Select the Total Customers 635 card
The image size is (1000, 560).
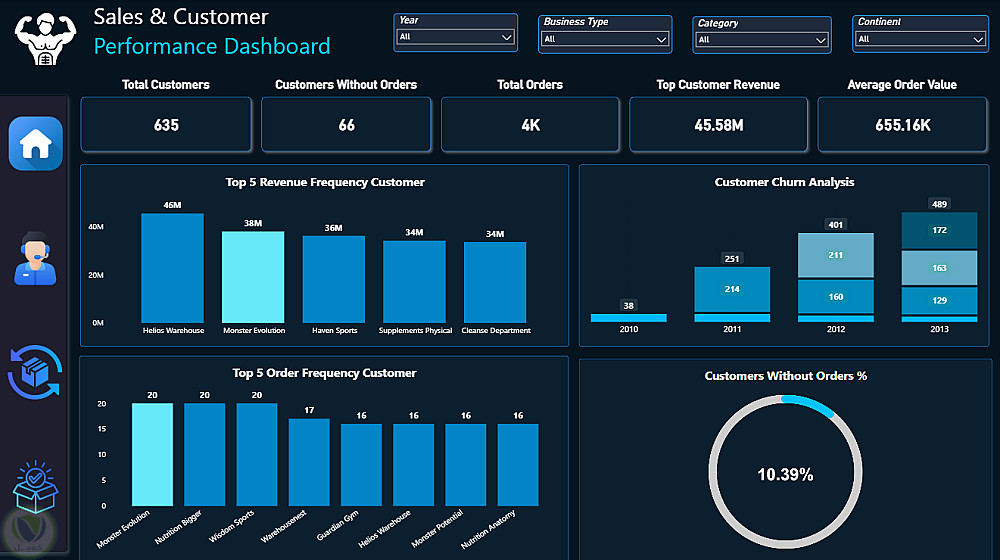point(166,124)
